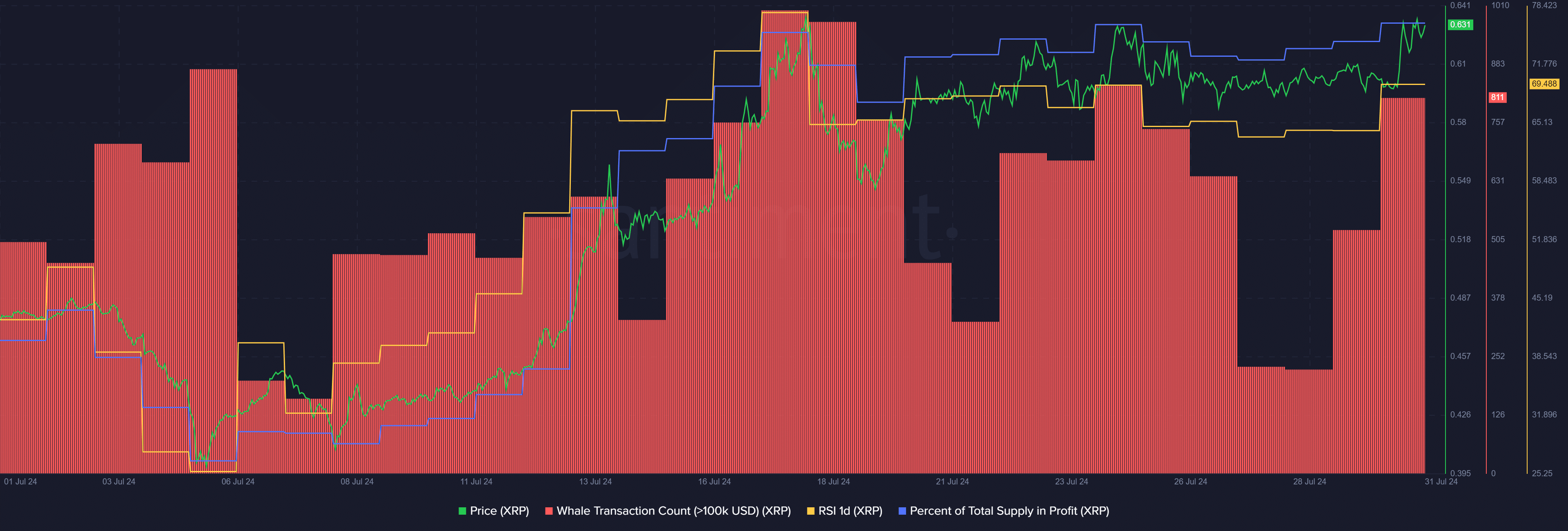Click the 01 Jul 24 date label

pos(21,482)
